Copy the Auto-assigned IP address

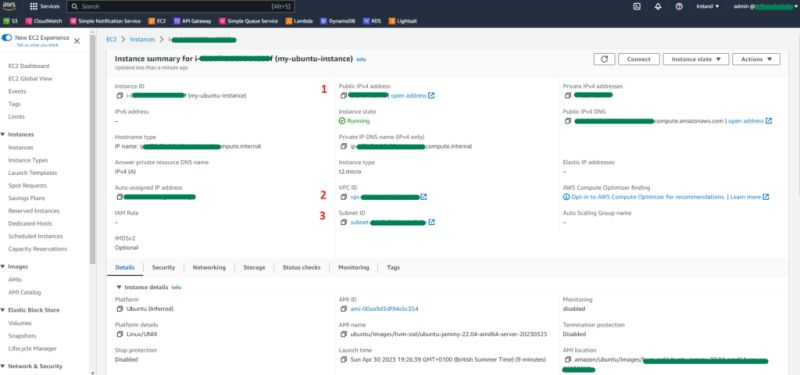pyautogui.click(x=119, y=197)
